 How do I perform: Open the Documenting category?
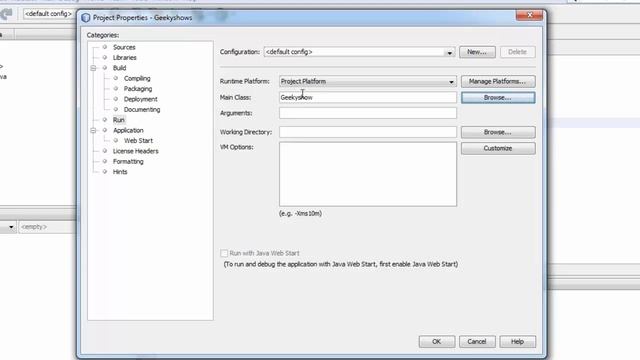142,109
